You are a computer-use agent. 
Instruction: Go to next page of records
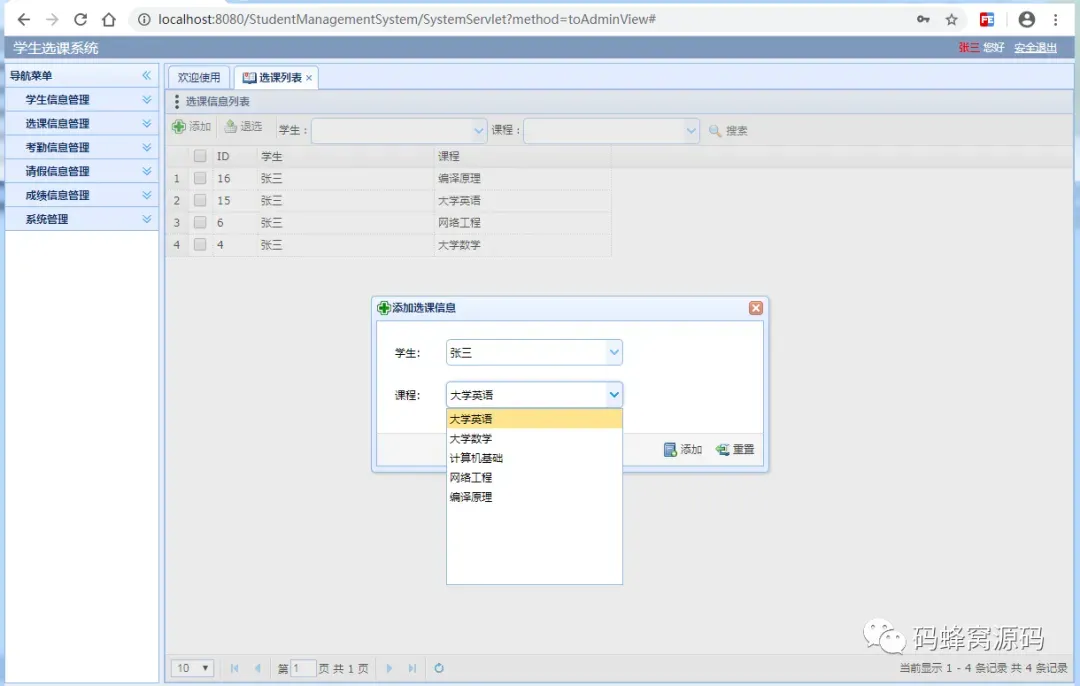click(x=389, y=668)
